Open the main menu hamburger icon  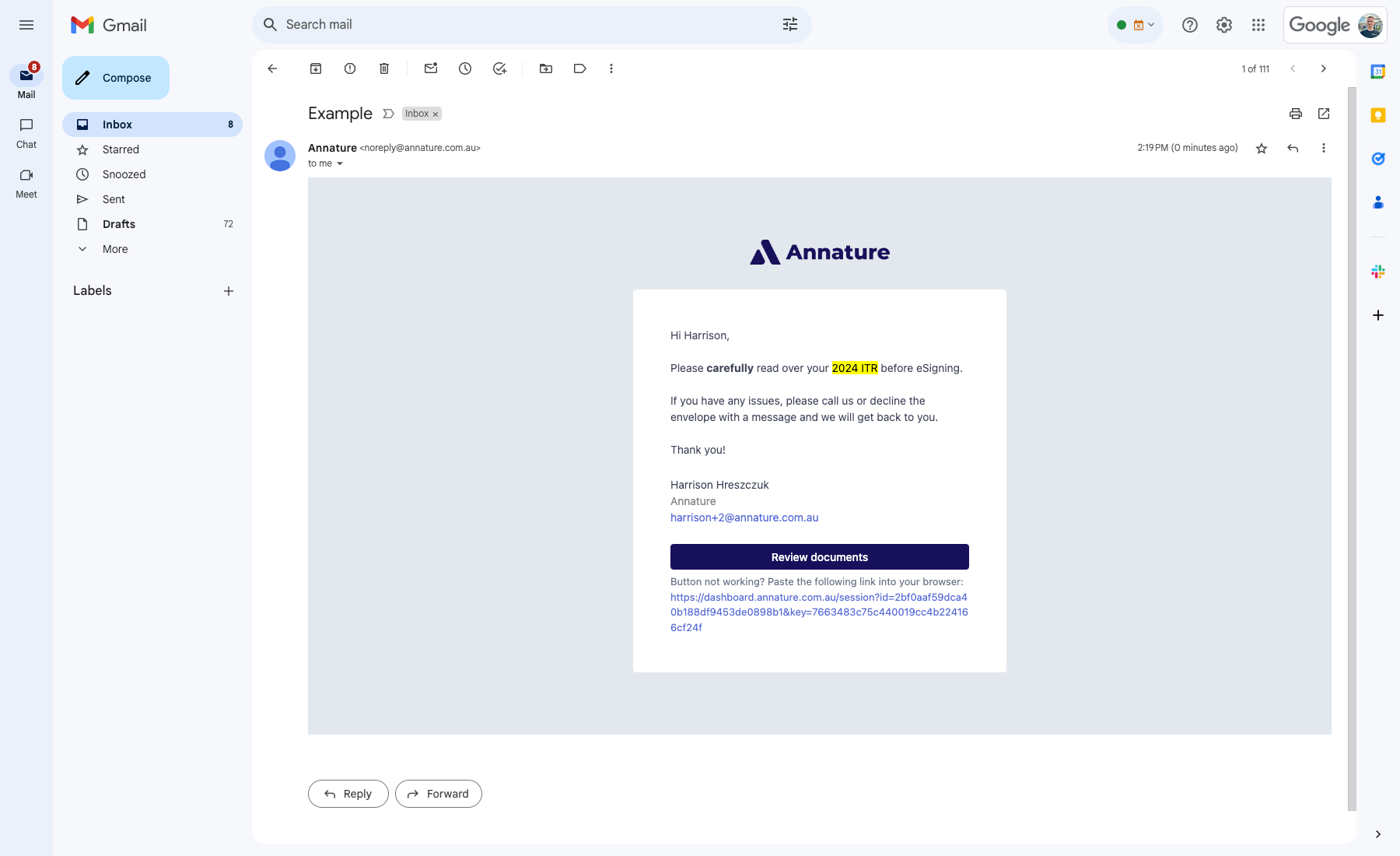[26, 25]
